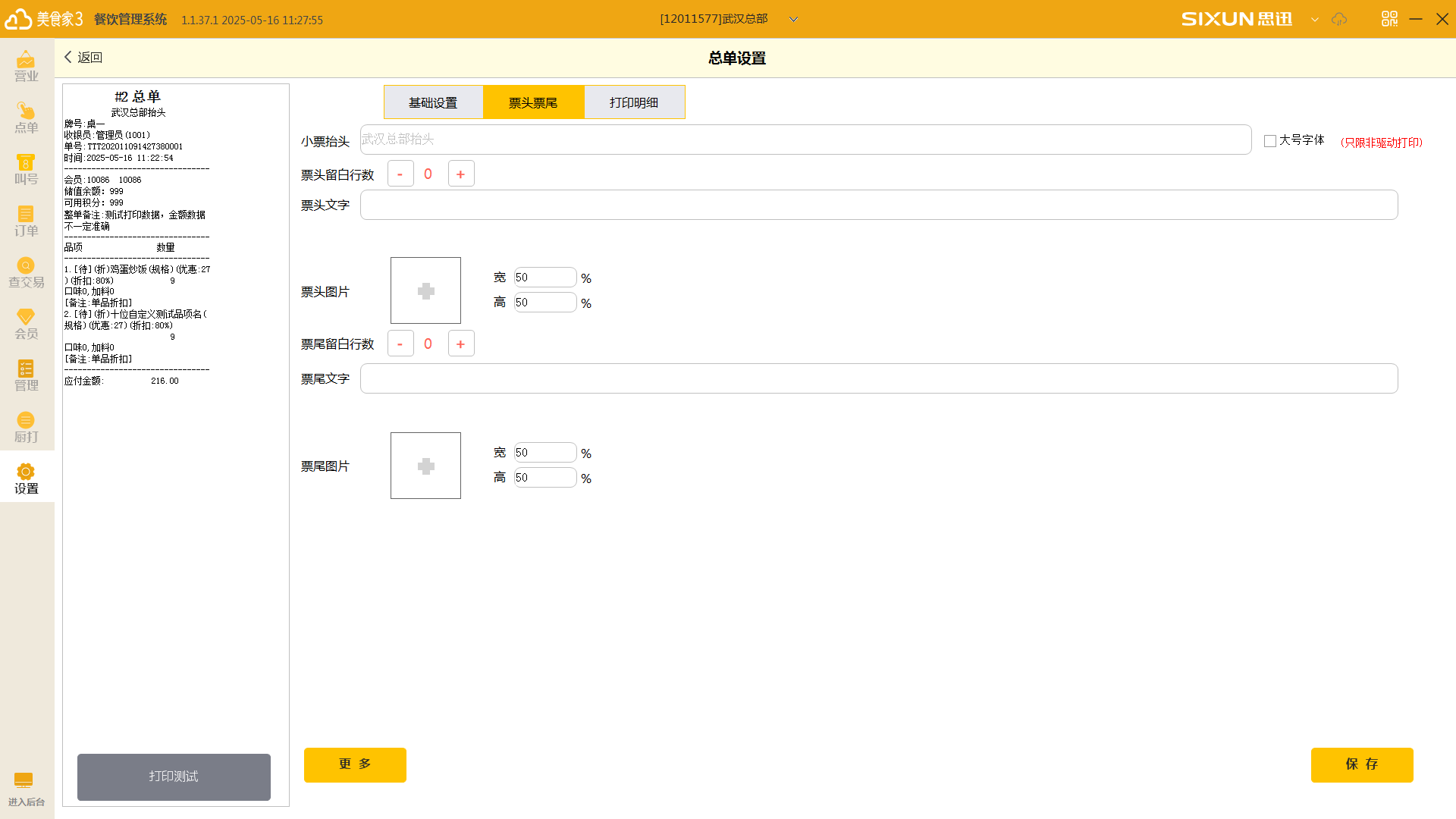1456x819 pixels.
Task: Add a 票尾图片 footer image
Action: pyautogui.click(x=425, y=466)
